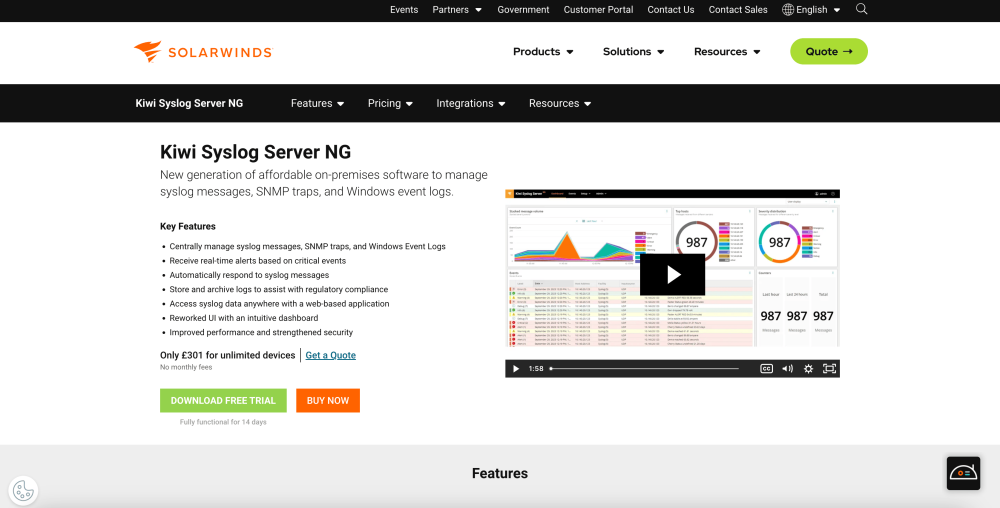Click 'Automatically respond to syslog messages' bullet

click(249, 275)
